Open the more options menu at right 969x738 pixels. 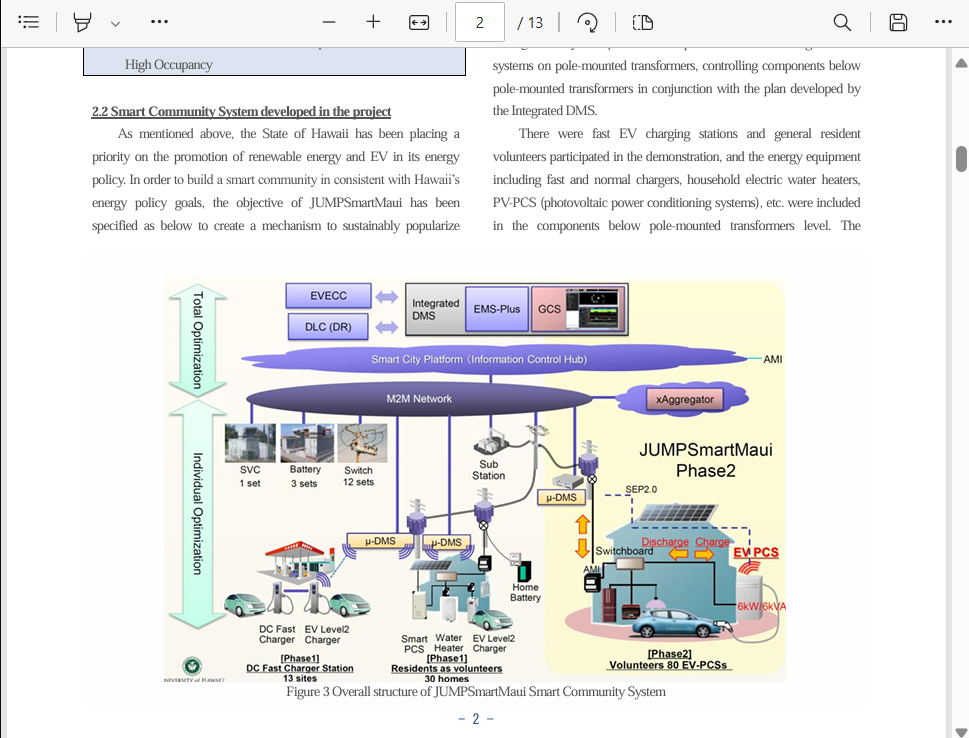pos(943,22)
